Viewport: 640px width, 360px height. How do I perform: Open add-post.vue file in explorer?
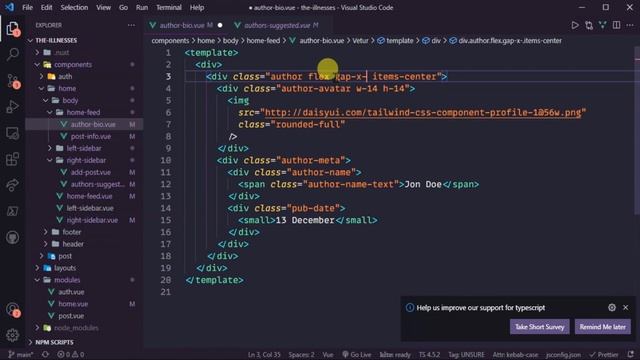(91, 172)
